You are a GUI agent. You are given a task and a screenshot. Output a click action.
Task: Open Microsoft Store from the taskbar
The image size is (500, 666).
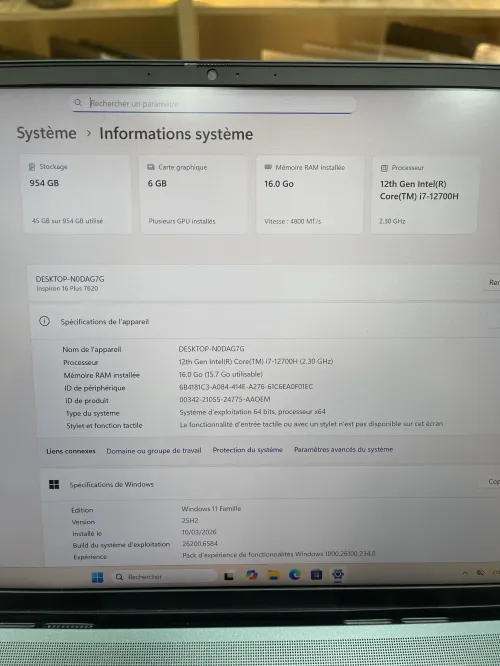click(x=316, y=575)
